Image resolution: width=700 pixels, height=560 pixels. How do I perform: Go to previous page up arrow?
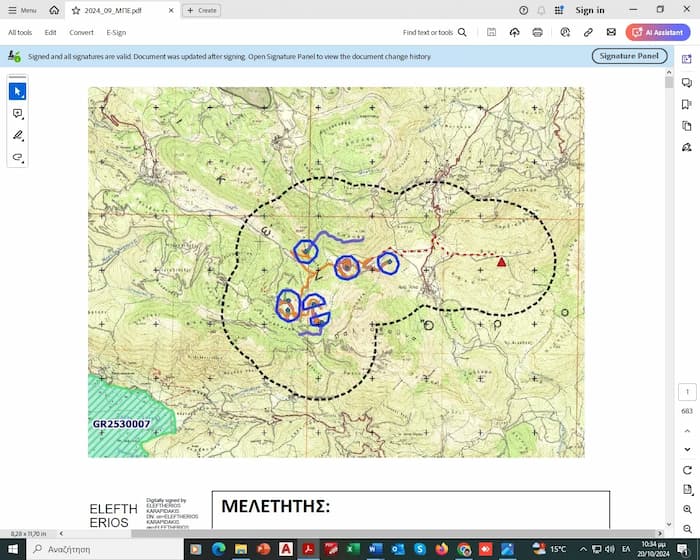pos(687,431)
